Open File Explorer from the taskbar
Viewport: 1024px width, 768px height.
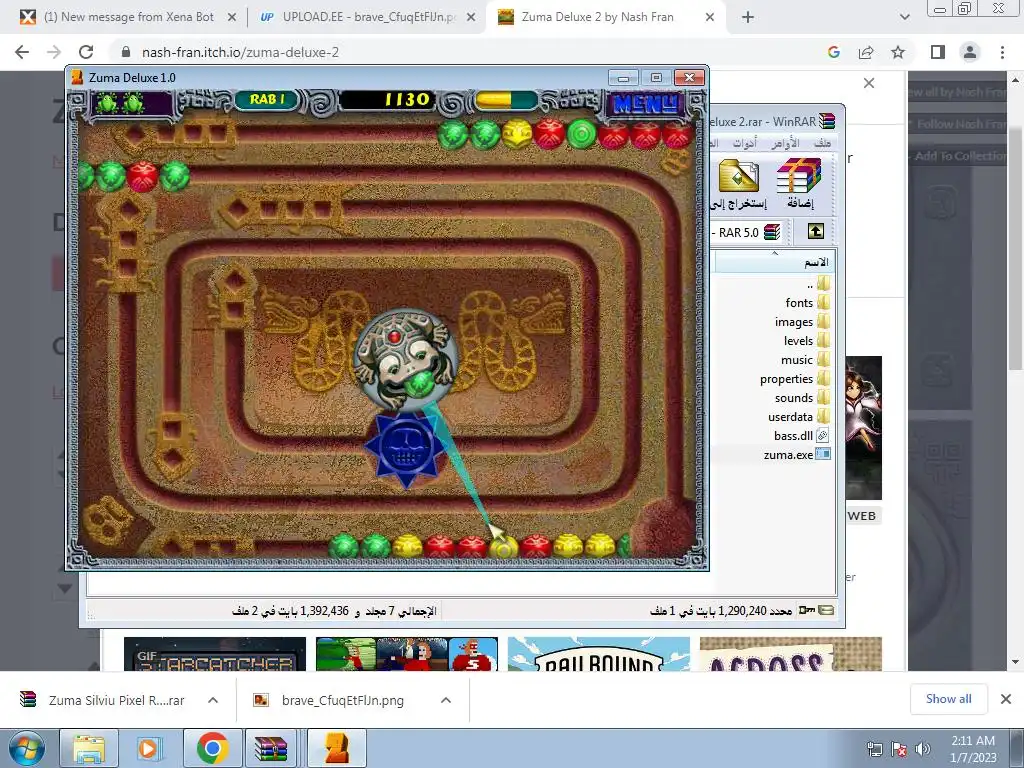[88, 748]
